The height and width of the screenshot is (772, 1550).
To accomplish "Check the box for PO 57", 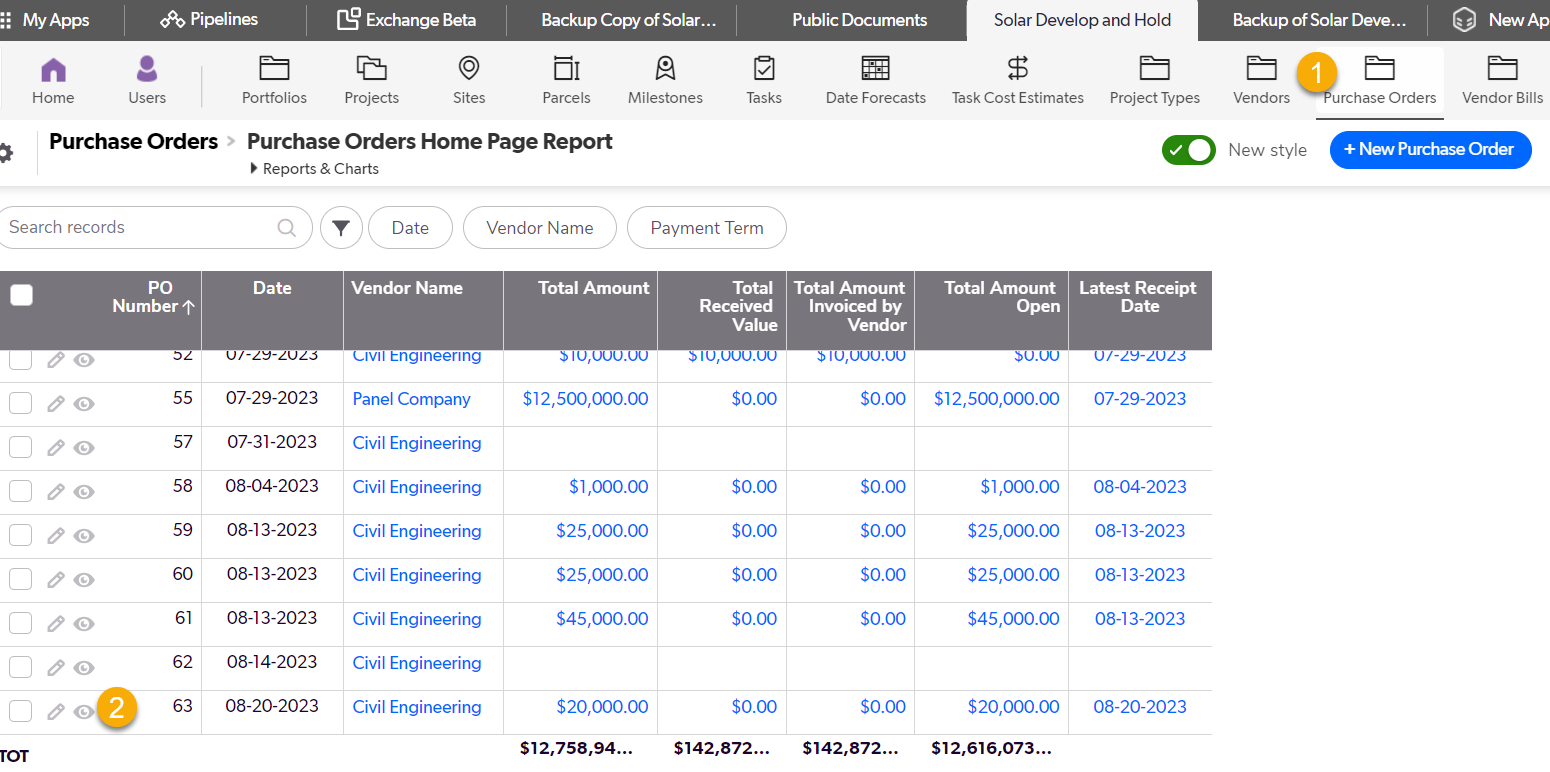I will [x=20, y=447].
